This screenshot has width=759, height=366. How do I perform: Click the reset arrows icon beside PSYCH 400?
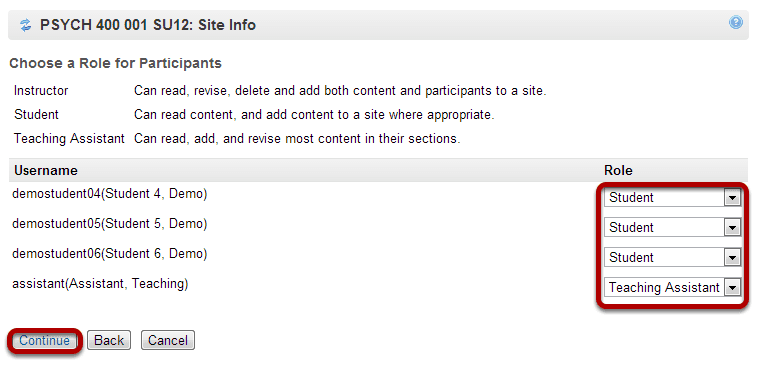click(x=25, y=26)
